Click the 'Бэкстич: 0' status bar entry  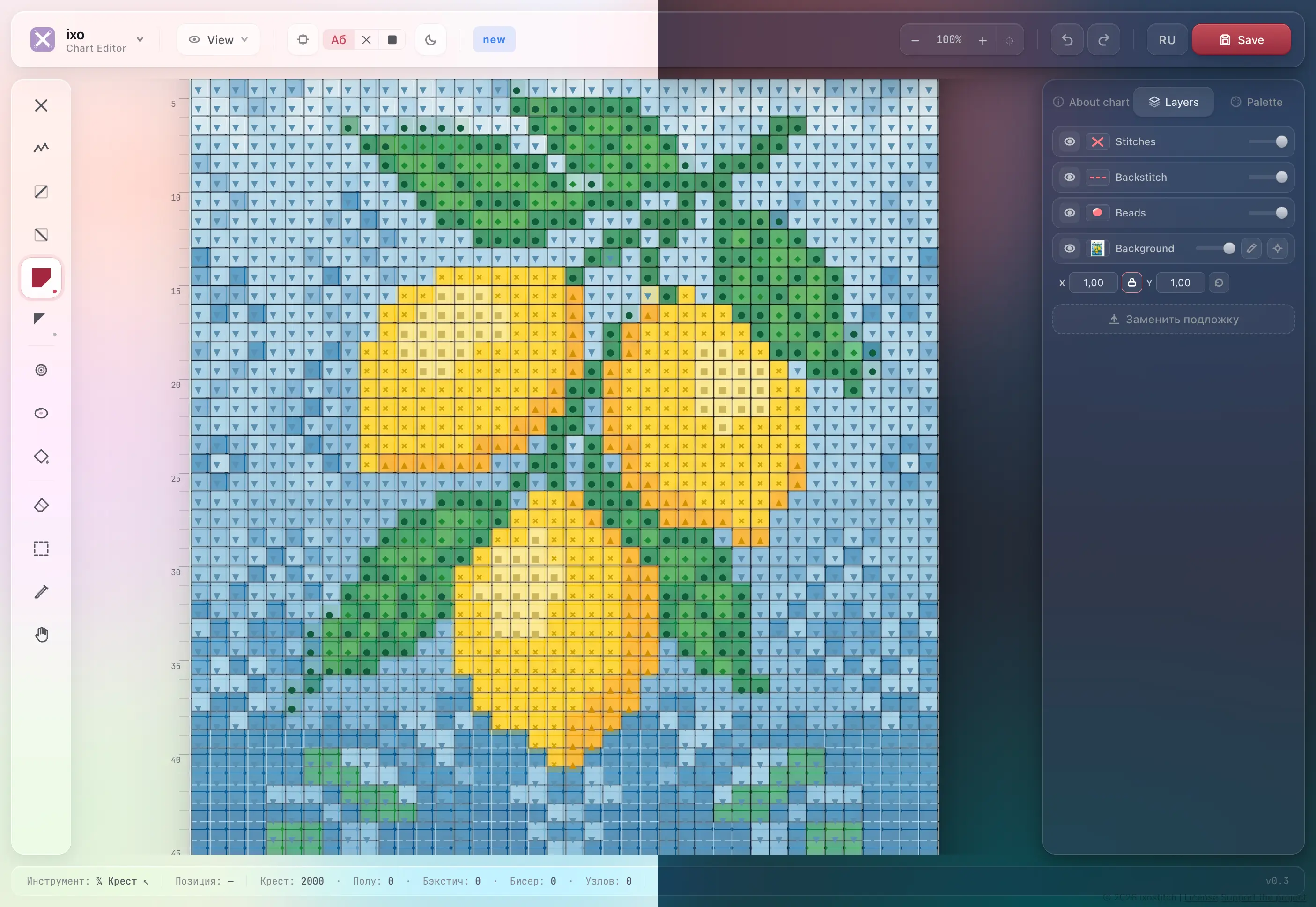[x=451, y=881]
